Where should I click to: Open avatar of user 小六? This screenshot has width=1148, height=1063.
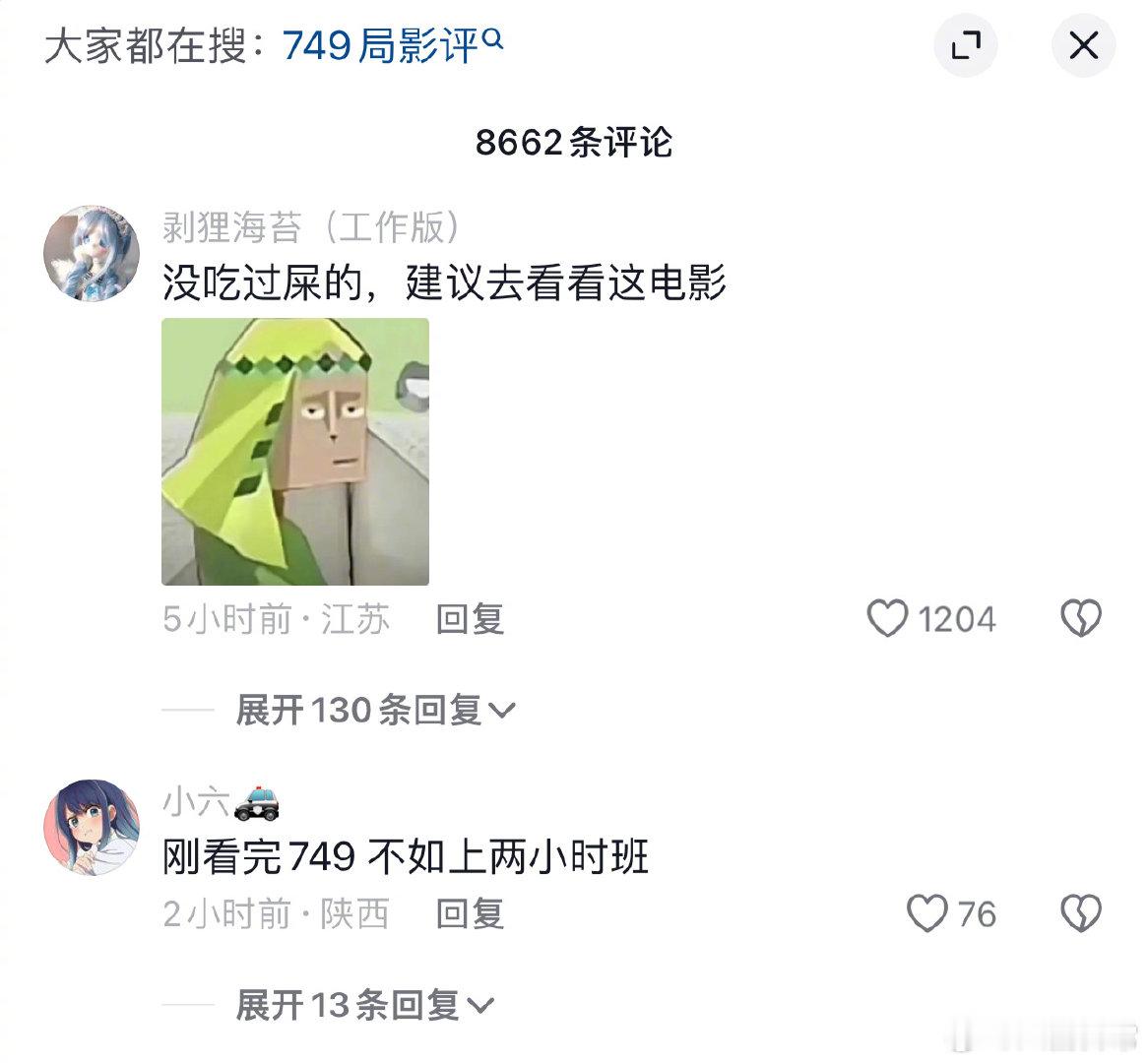coord(92,827)
